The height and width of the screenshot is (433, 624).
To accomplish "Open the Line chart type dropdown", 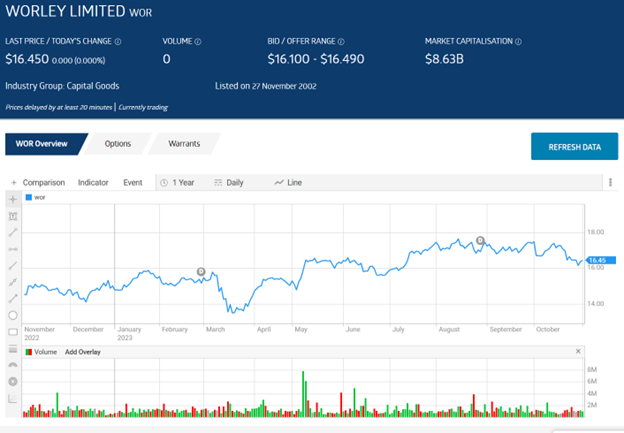I will pyautogui.click(x=288, y=183).
